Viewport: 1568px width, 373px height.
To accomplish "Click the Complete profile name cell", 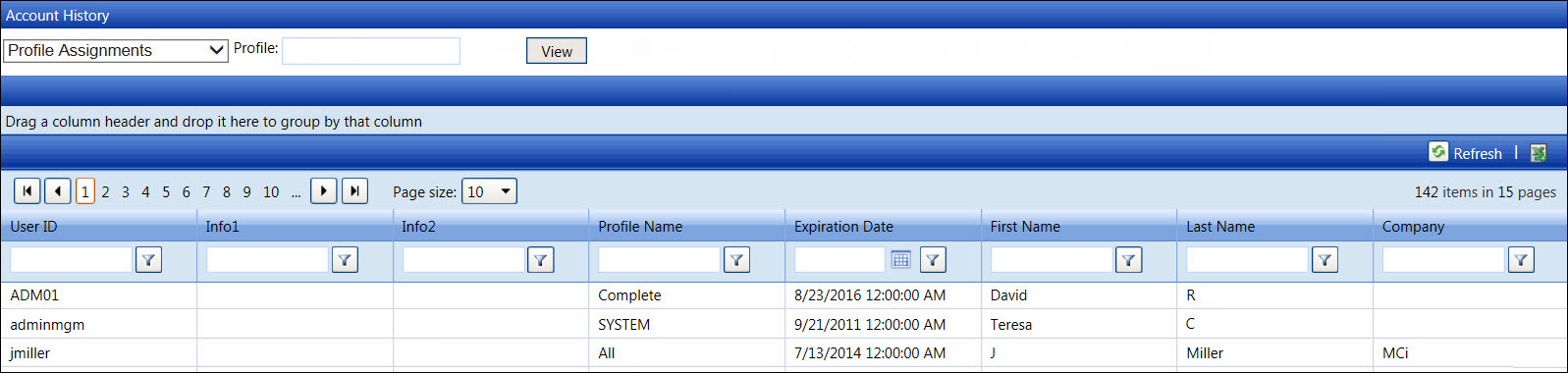I will 687,295.
